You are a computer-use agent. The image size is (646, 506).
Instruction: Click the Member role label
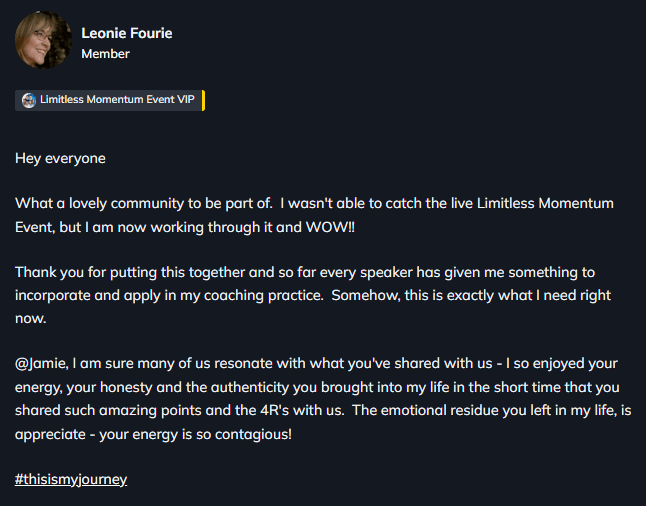click(105, 54)
